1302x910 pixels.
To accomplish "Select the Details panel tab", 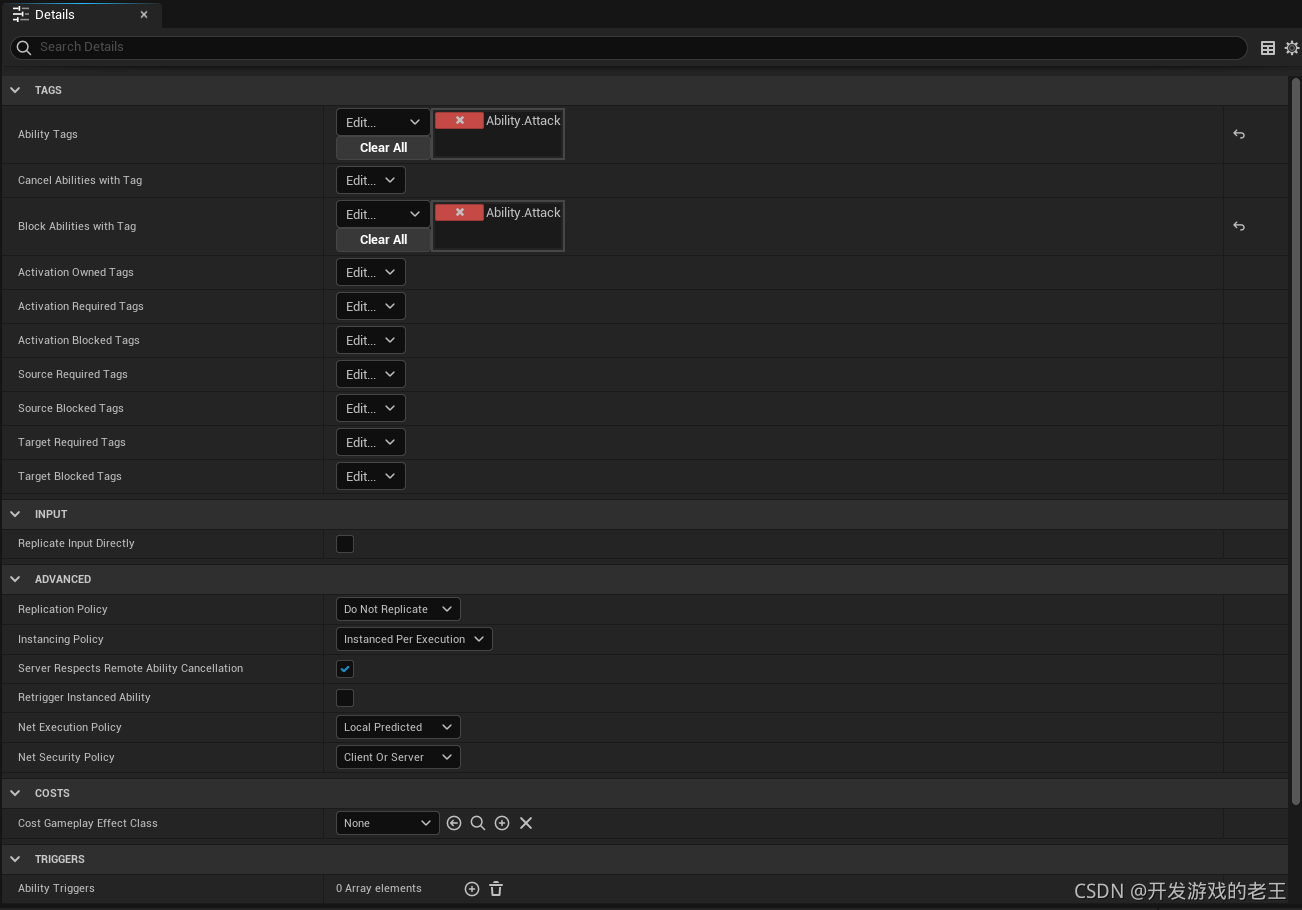I will pyautogui.click(x=80, y=15).
